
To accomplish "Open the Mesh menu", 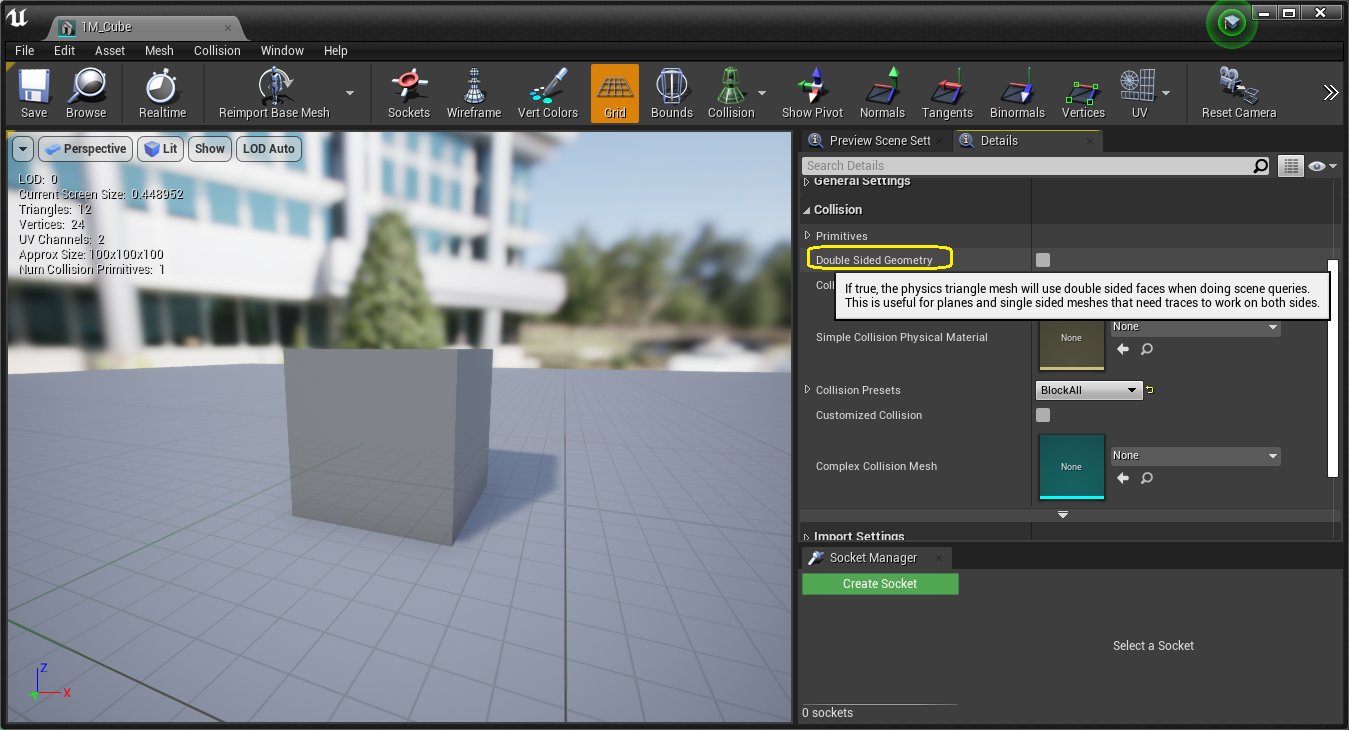I will click(x=159, y=50).
